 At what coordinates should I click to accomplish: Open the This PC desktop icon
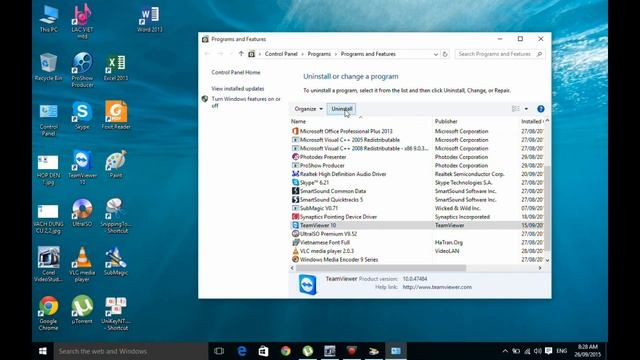click(49, 19)
